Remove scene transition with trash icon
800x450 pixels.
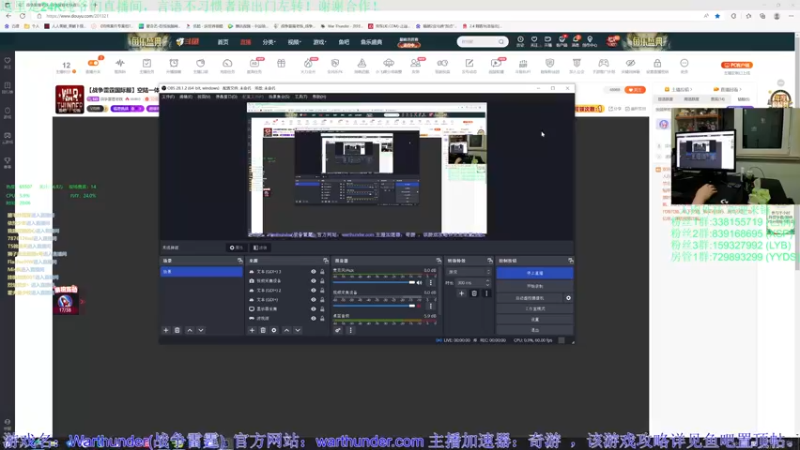(474, 293)
